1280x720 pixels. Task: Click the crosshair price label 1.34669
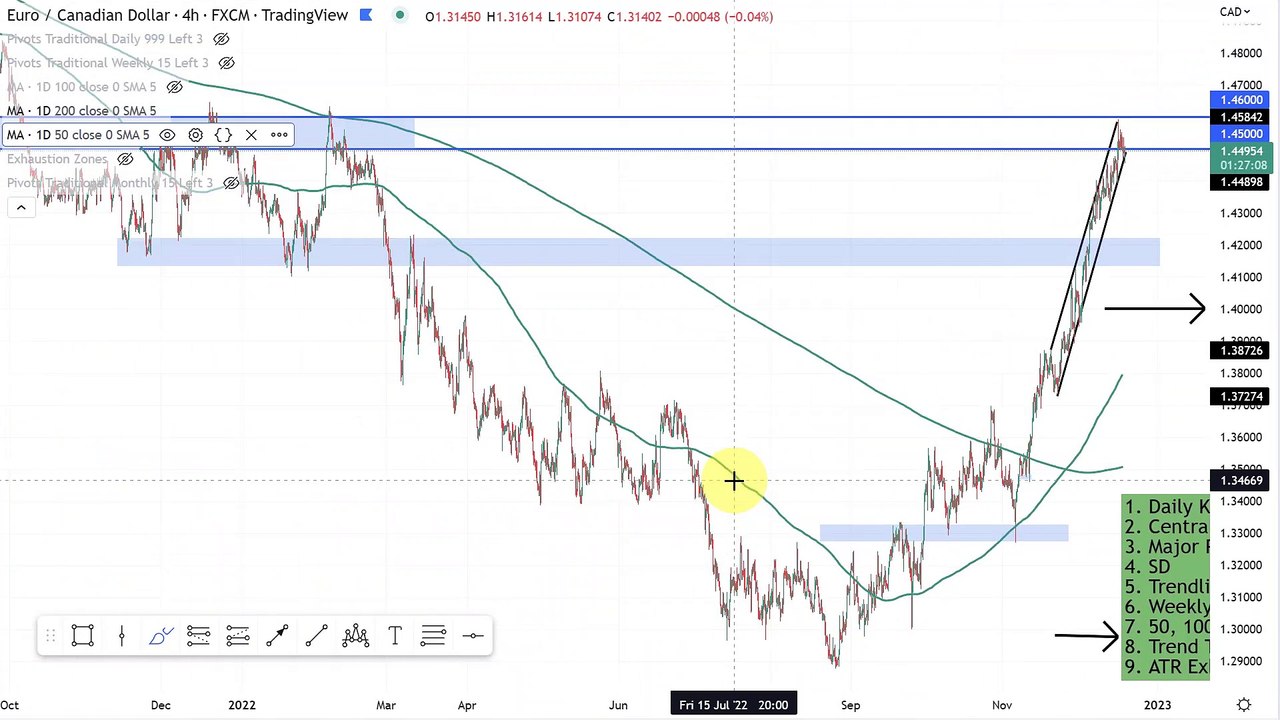pyautogui.click(x=1239, y=481)
